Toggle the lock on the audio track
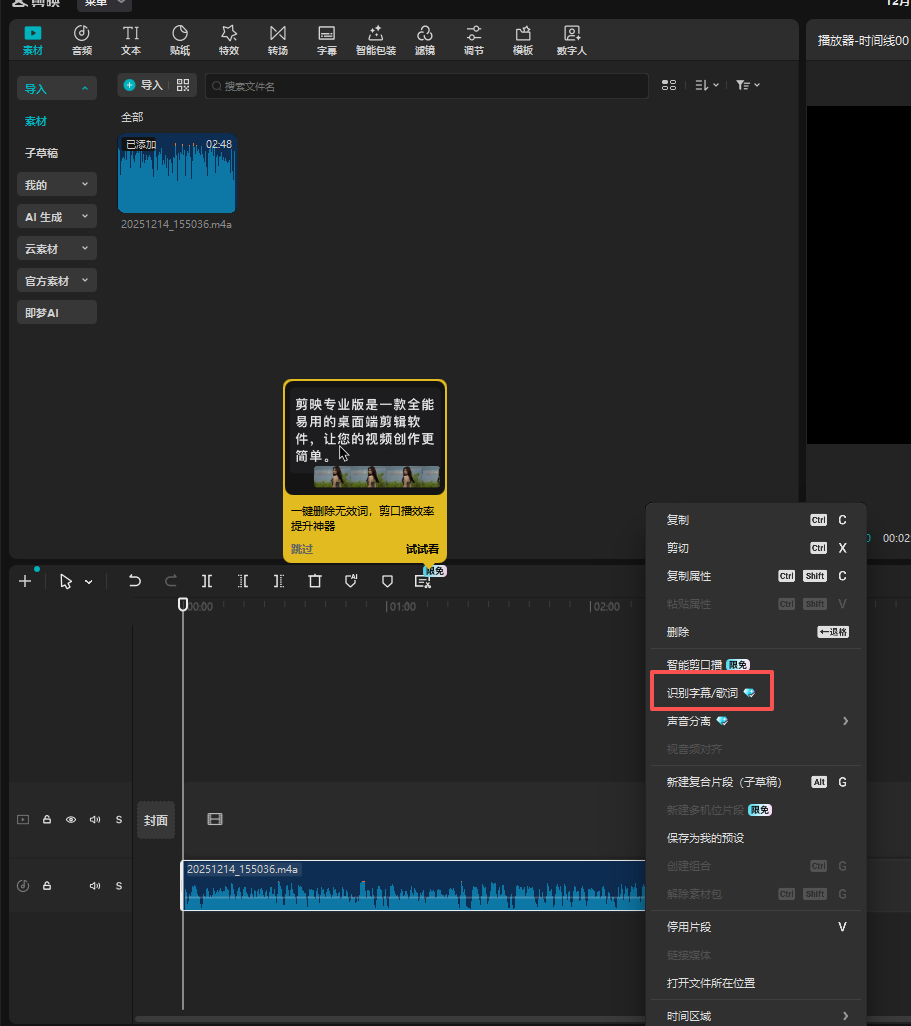Viewport: 911px width, 1026px height. tap(47, 886)
